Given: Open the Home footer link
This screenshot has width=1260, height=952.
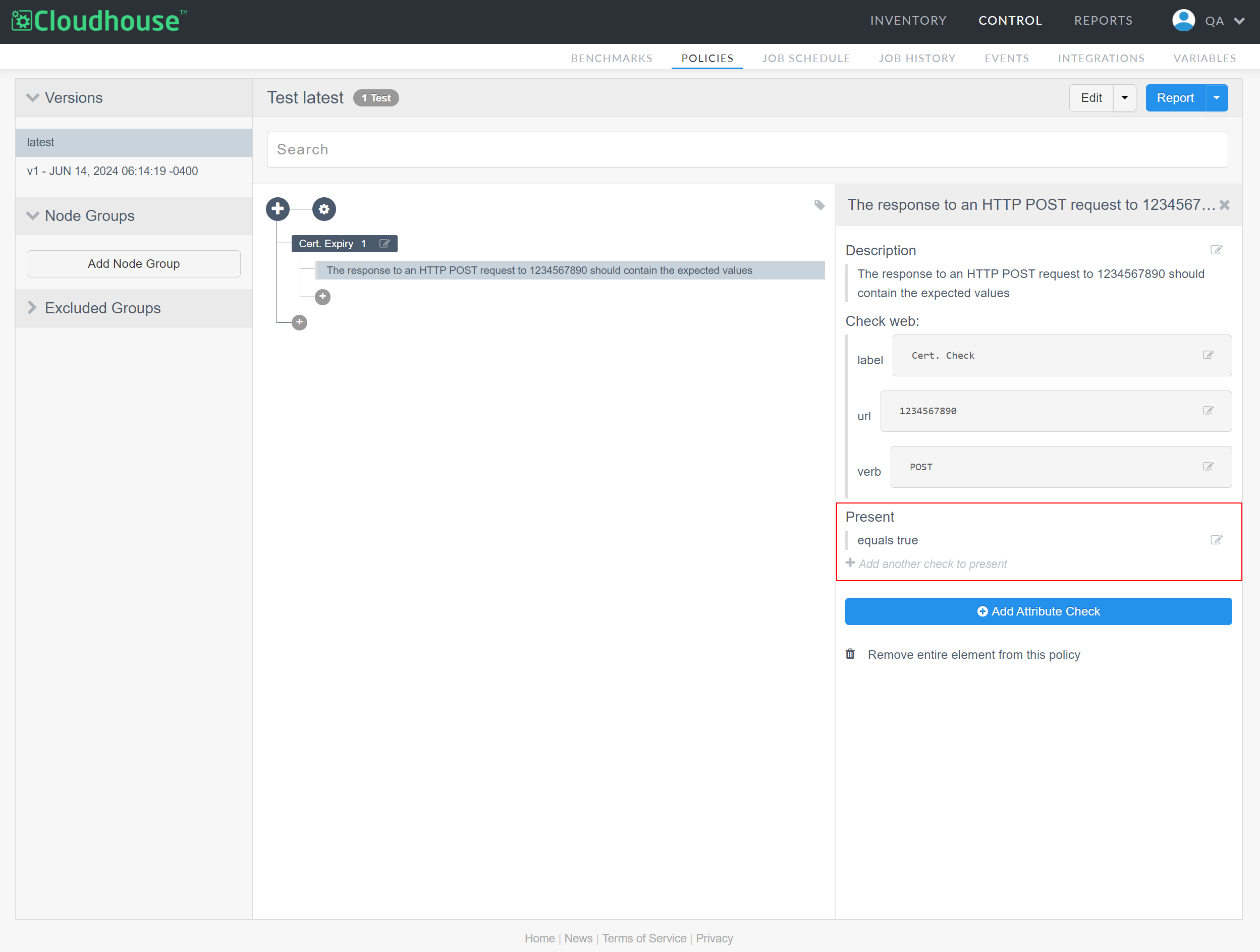Looking at the screenshot, I should pos(539,938).
